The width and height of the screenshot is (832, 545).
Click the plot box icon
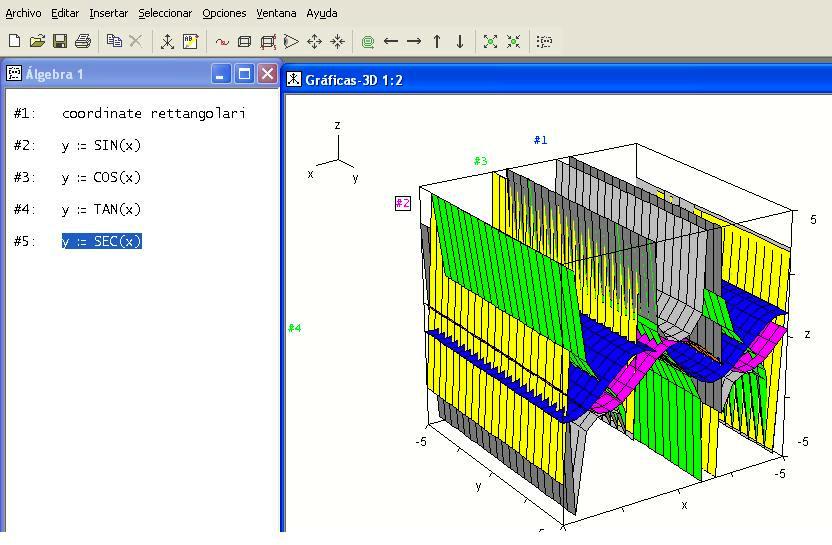coord(245,41)
